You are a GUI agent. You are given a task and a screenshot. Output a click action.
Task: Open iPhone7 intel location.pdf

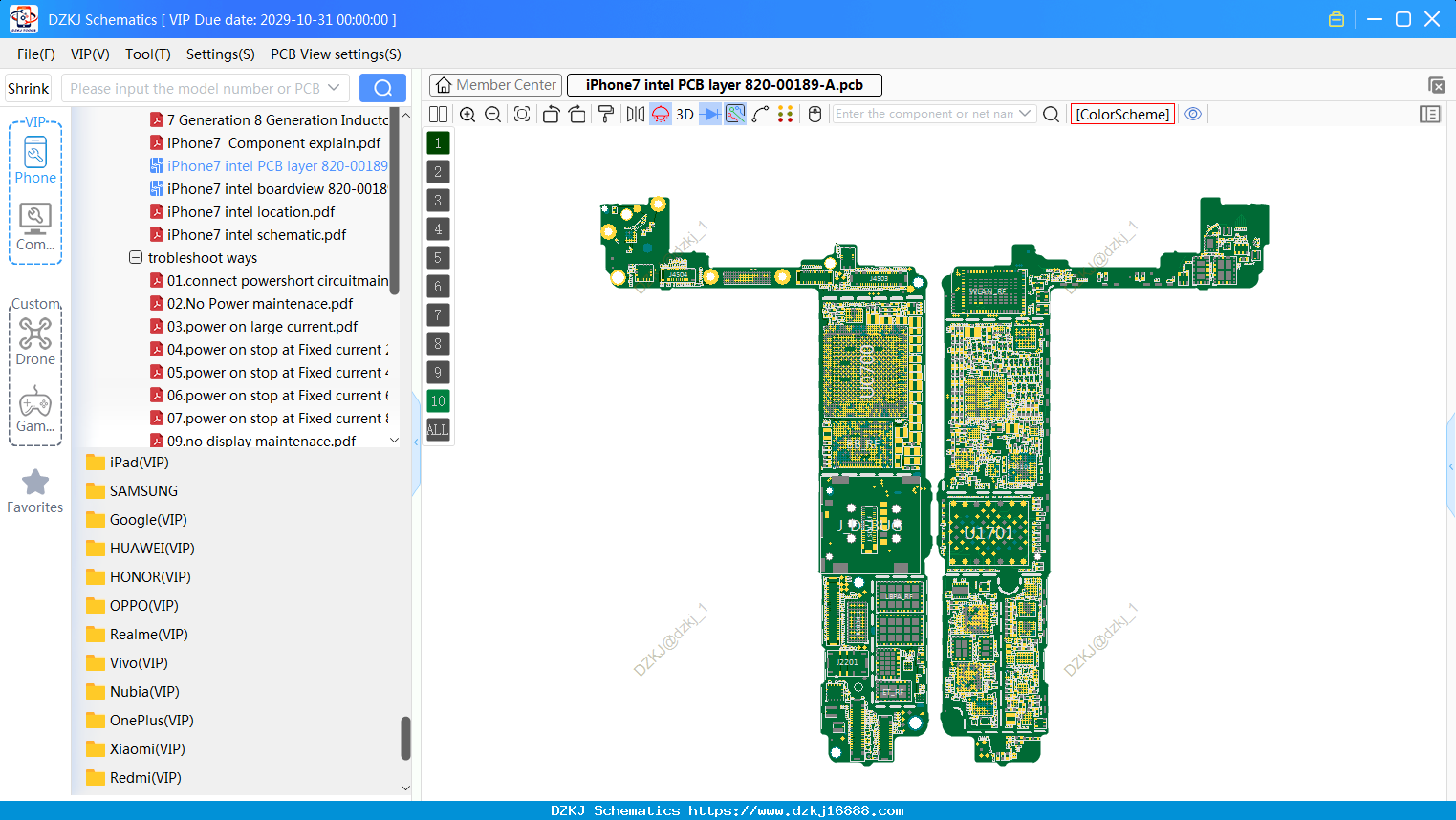click(250, 212)
